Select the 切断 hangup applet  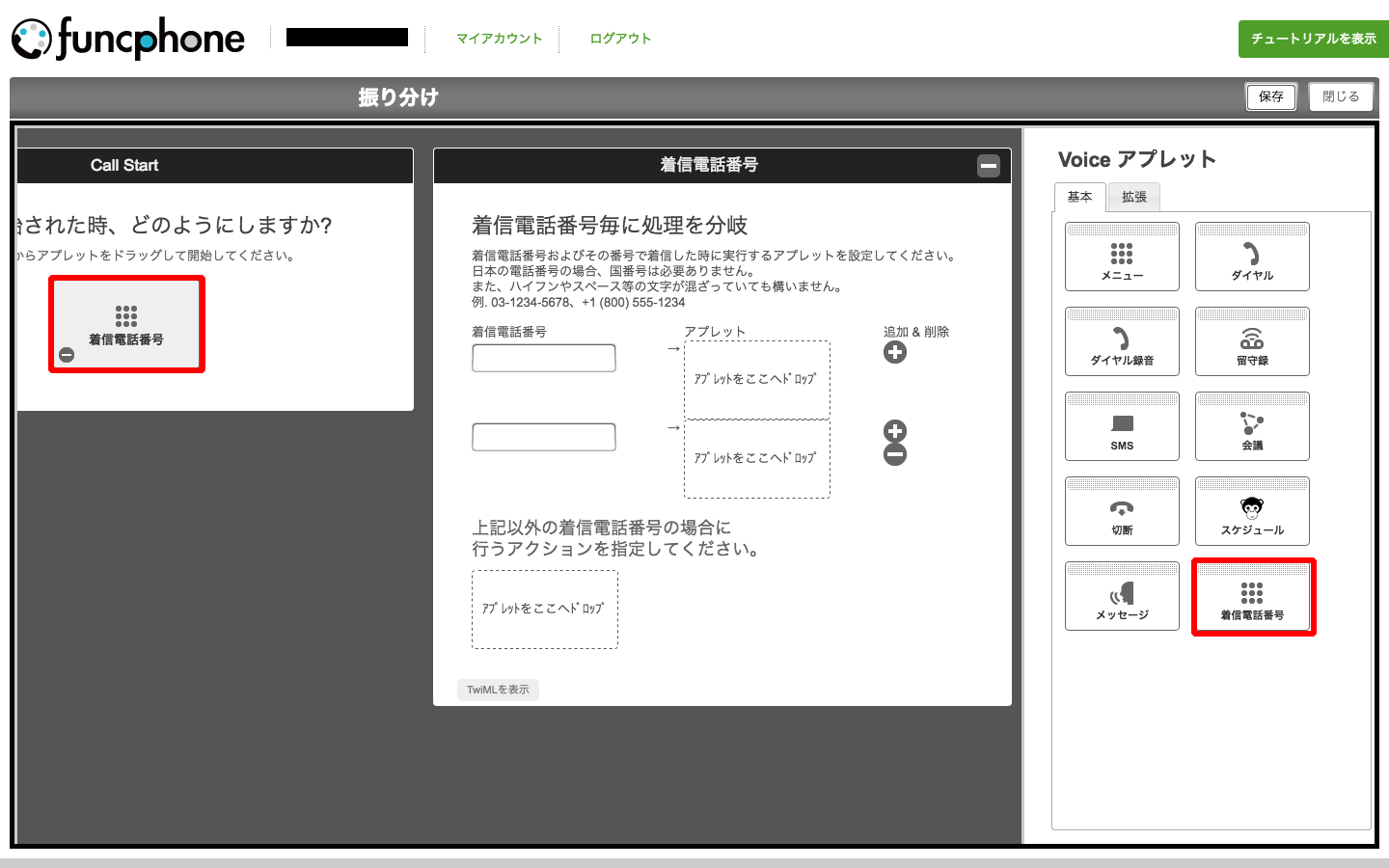pos(1122,511)
